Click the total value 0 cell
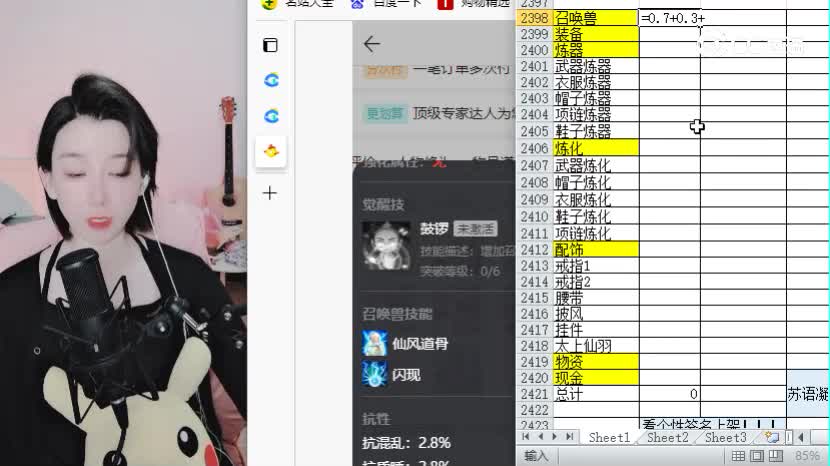 coord(670,394)
